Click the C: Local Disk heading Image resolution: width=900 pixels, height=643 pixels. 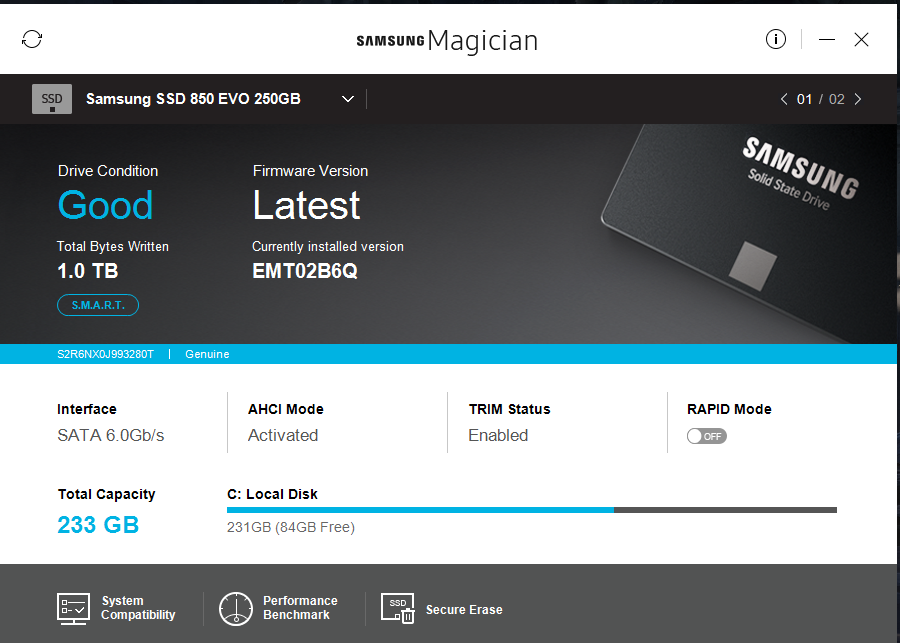[x=272, y=494]
